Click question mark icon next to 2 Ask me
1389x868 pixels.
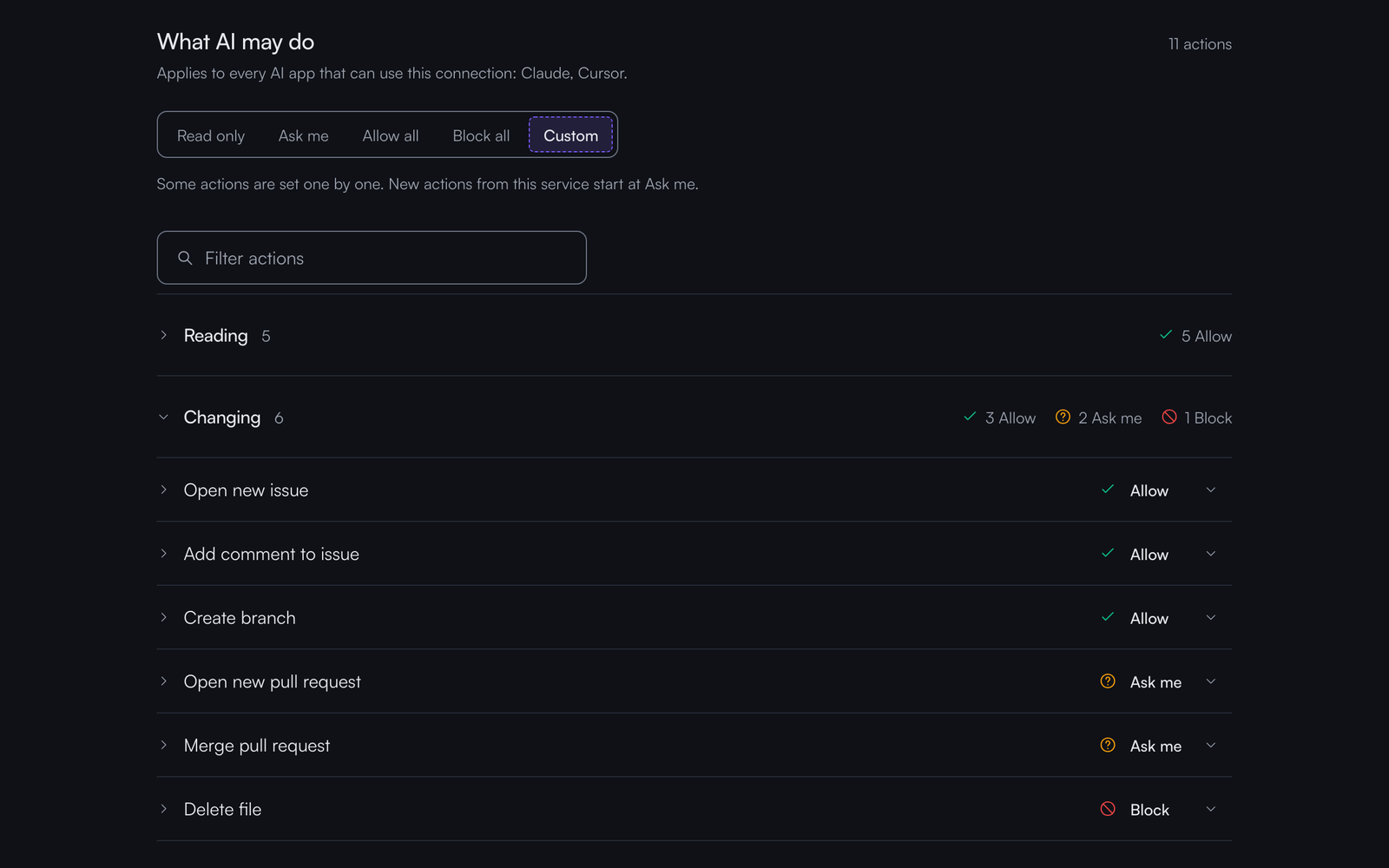click(x=1063, y=417)
